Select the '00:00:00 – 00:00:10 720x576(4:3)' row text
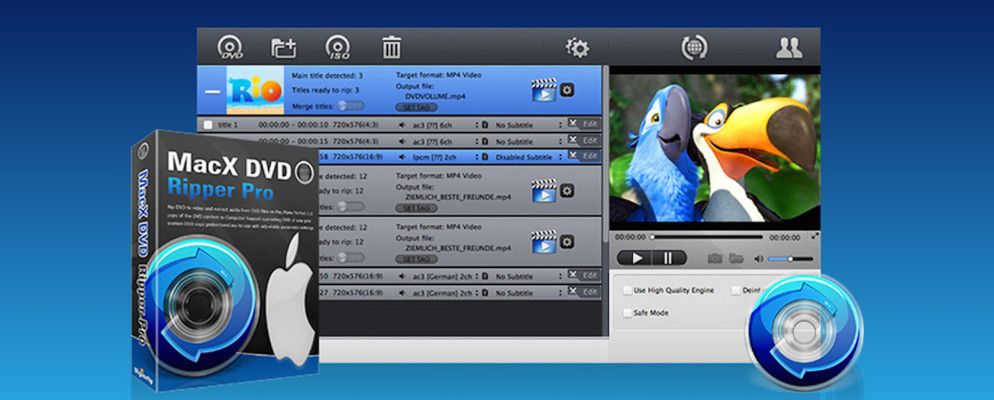The image size is (994, 400). tap(318, 125)
